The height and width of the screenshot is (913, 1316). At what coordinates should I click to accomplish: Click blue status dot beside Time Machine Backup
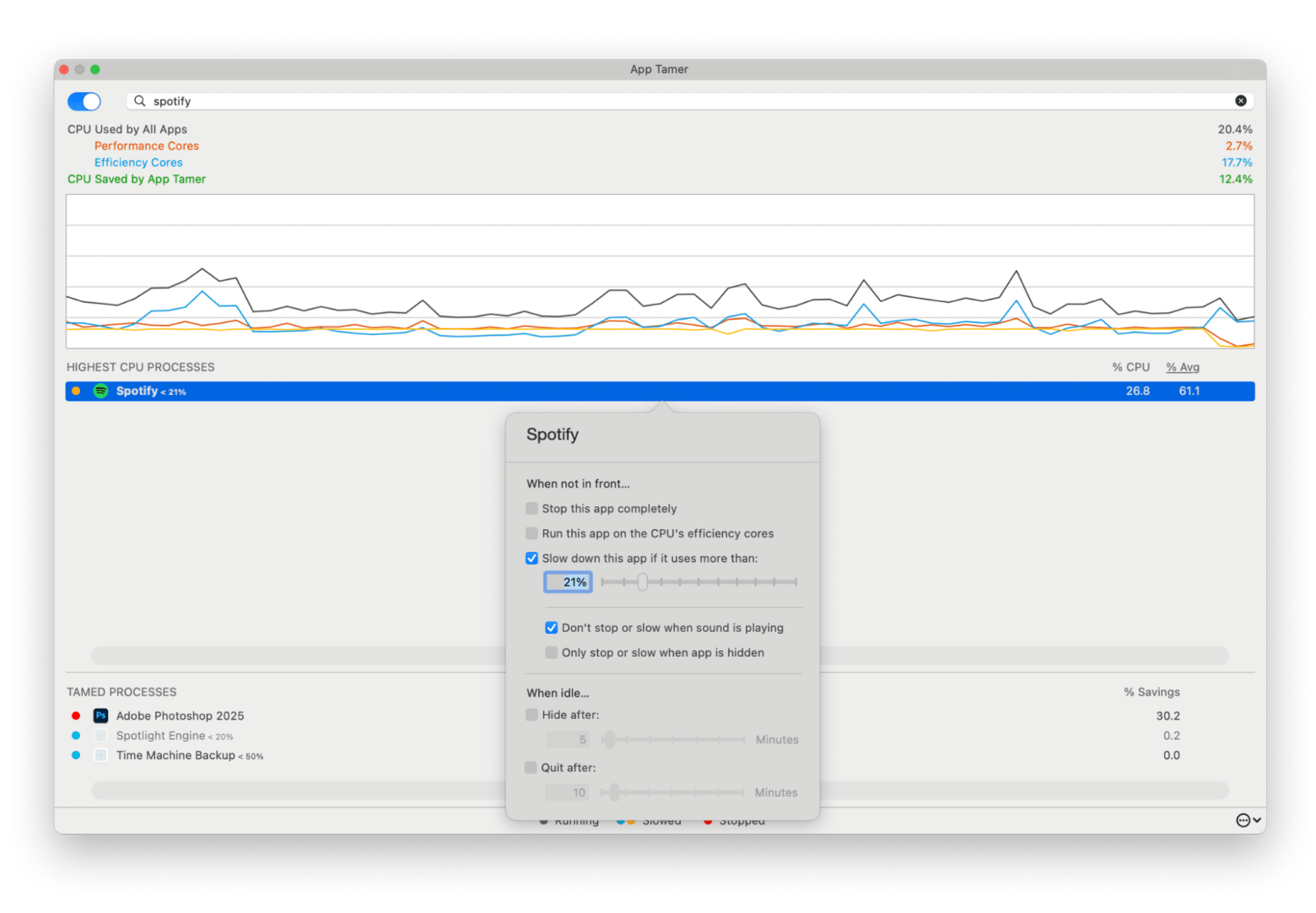pyautogui.click(x=76, y=755)
